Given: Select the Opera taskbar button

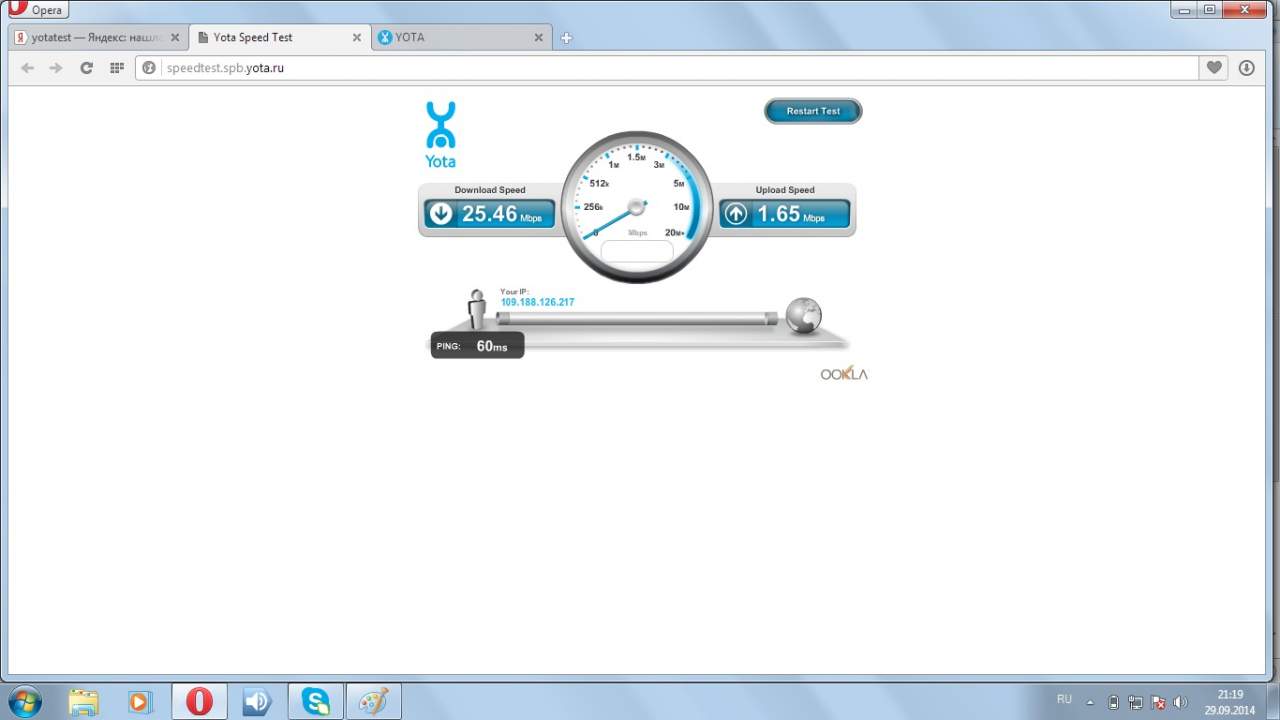Looking at the screenshot, I should tap(200, 702).
